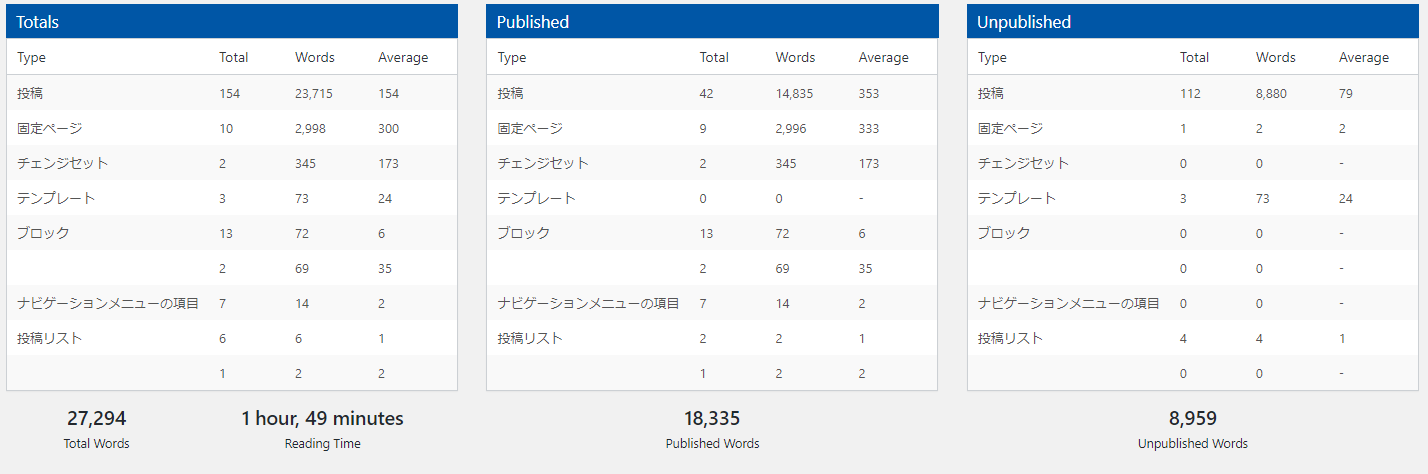The height and width of the screenshot is (474, 1428).
Task: Click the ブロック label in Totals table
Action: pyautogui.click(x=44, y=233)
